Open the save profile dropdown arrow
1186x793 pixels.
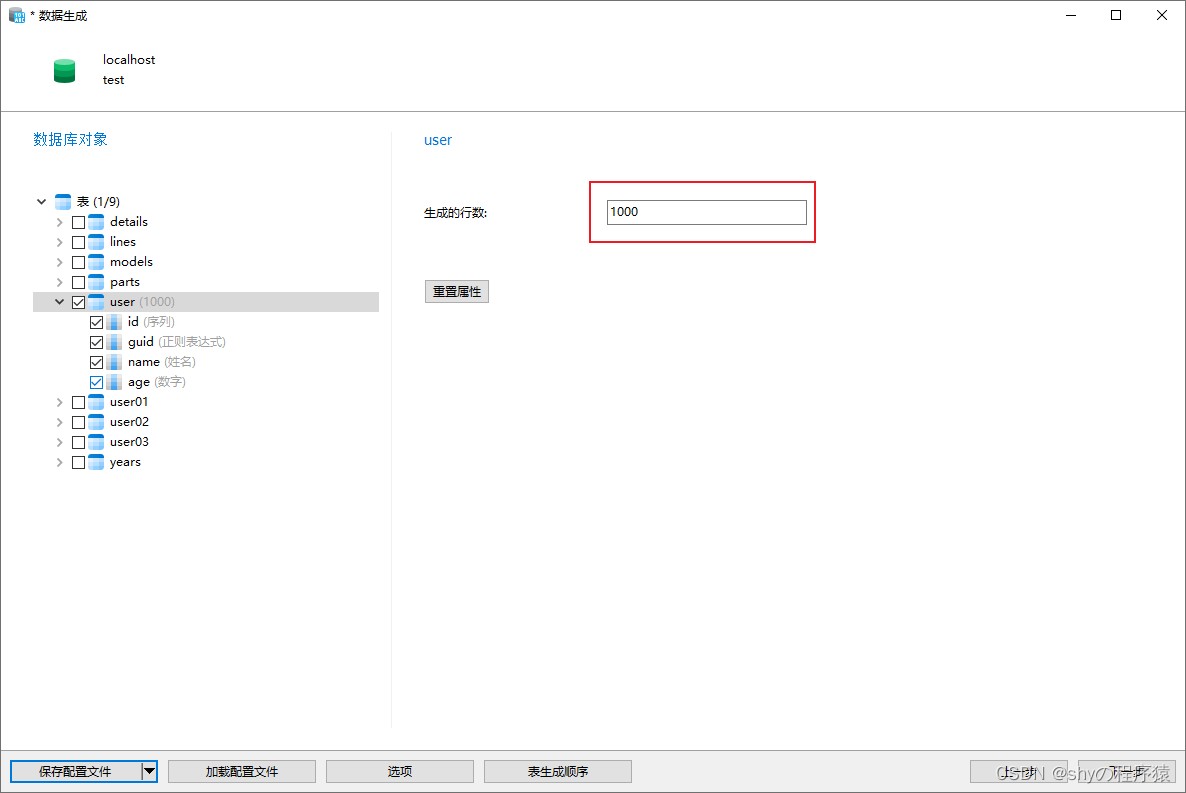(x=150, y=771)
